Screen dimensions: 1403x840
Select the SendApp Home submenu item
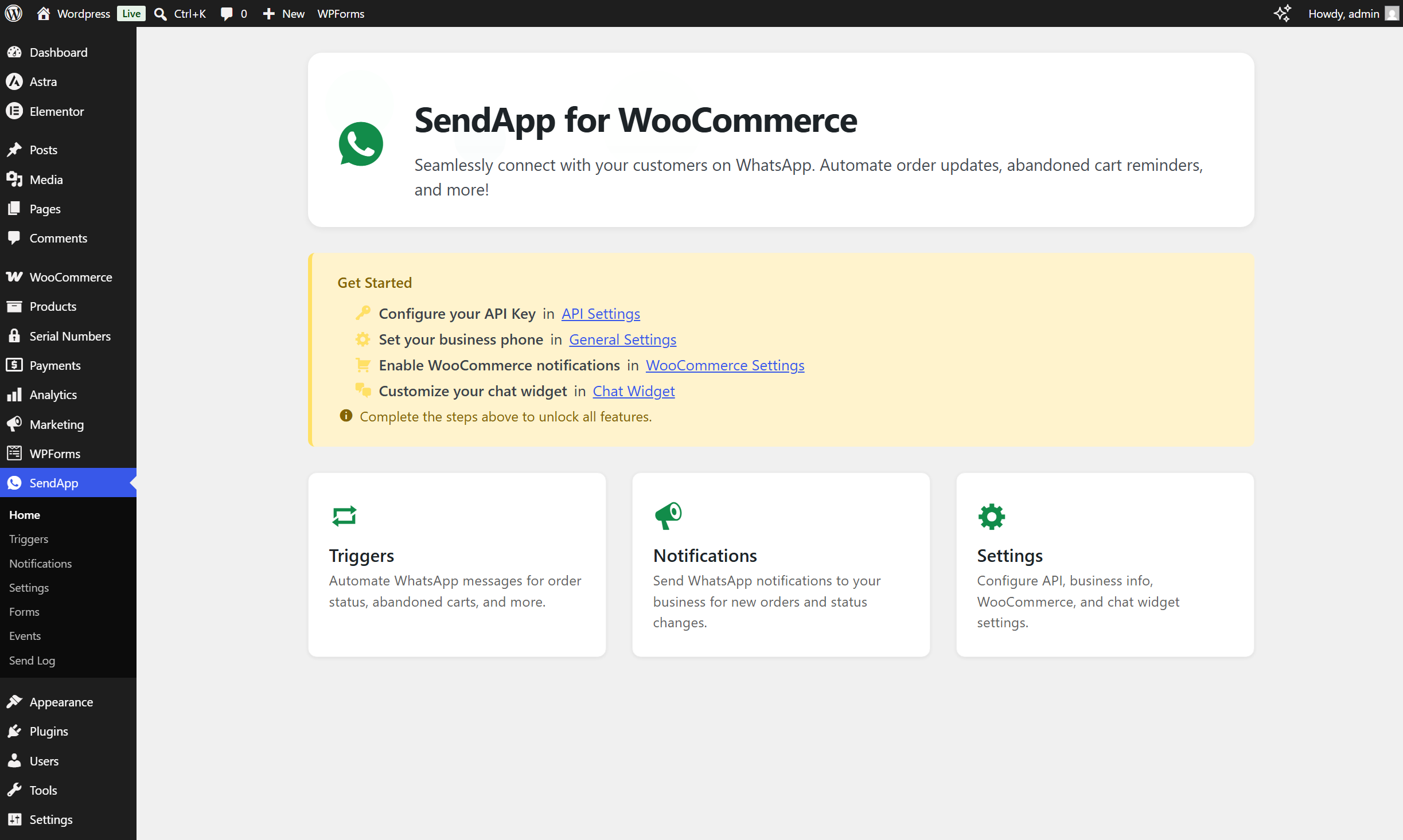click(25, 515)
